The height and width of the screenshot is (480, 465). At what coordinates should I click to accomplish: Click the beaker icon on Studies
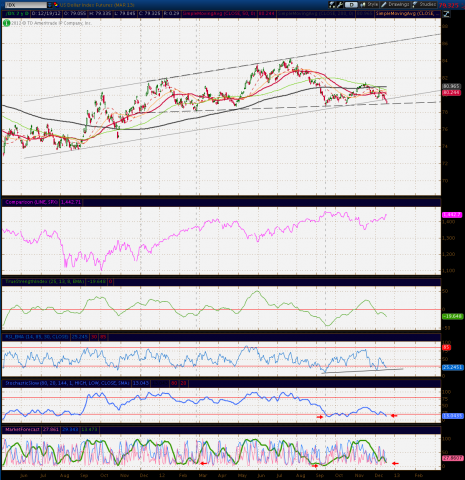(415, 5)
